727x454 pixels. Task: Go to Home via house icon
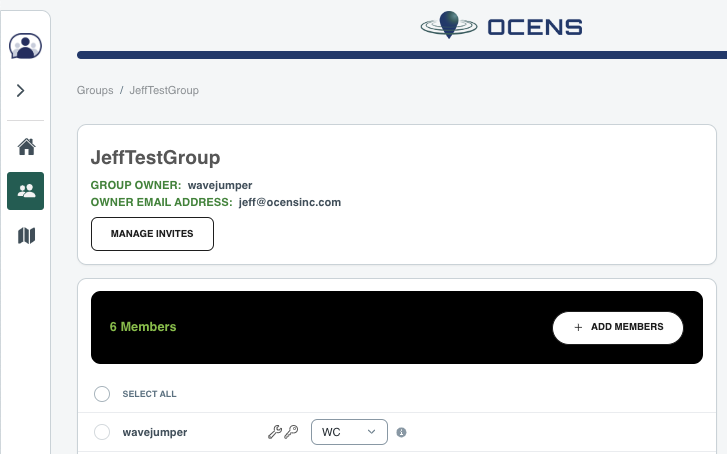point(26,147)
